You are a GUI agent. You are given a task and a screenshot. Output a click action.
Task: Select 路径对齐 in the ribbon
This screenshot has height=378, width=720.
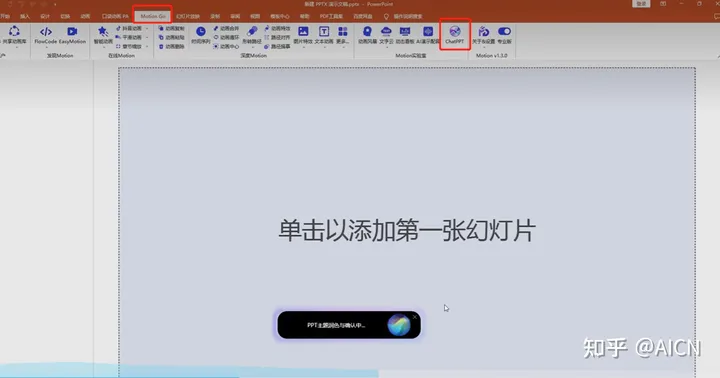[277, 37]
